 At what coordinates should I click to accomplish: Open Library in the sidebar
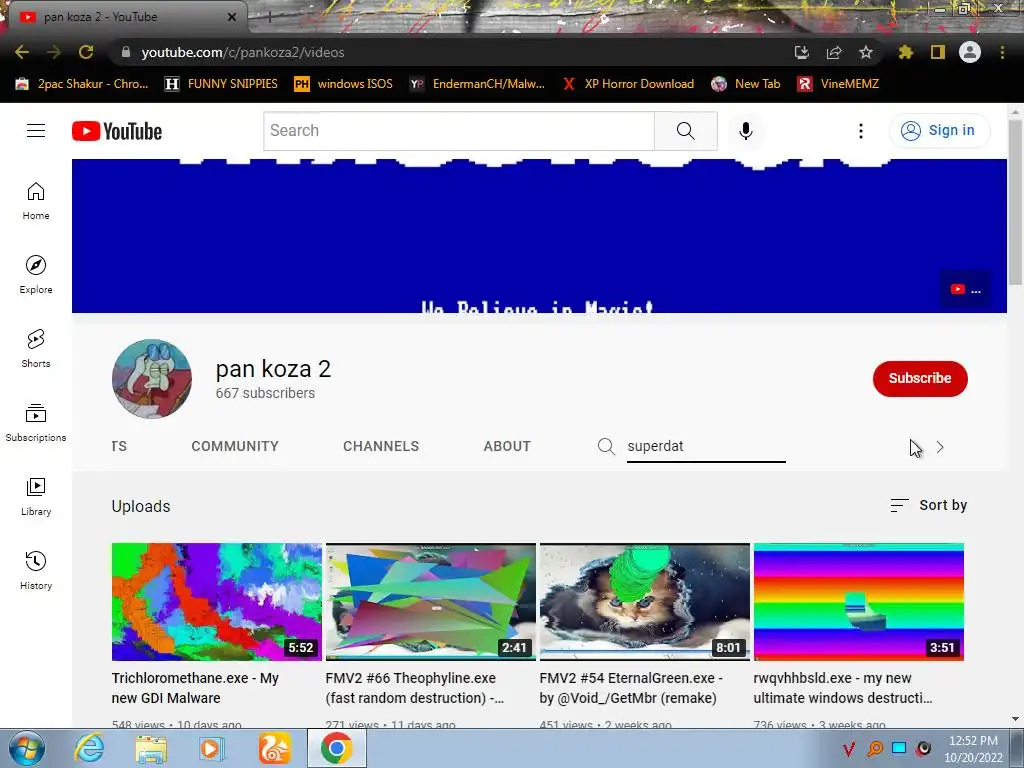coord(36,497)
